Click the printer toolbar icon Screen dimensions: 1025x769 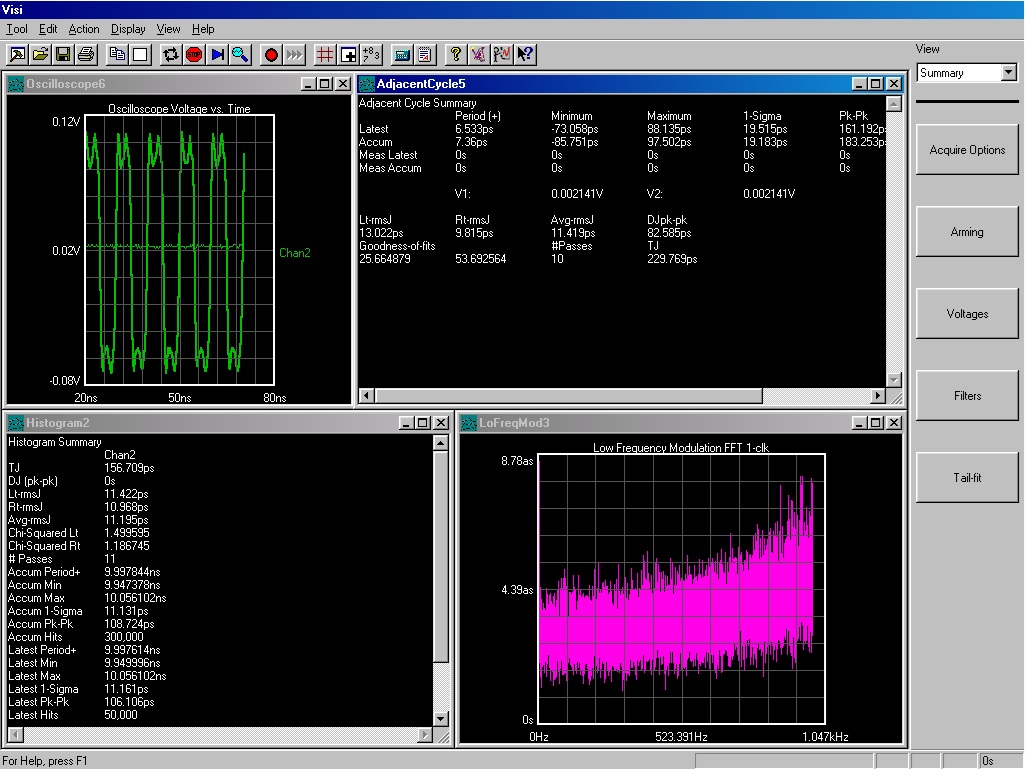86,55
